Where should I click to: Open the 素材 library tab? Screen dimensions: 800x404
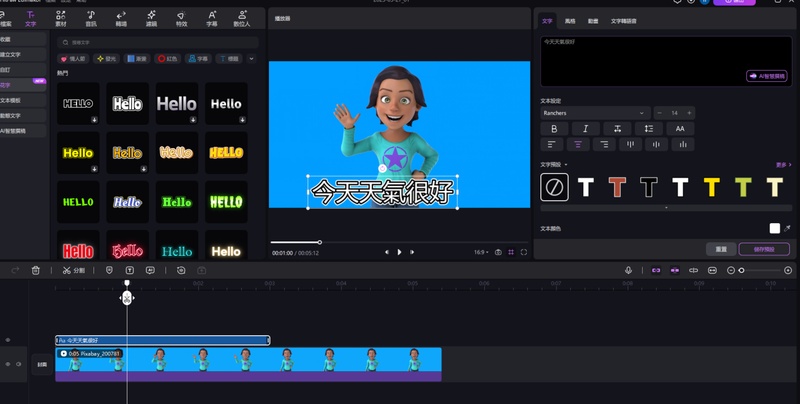pyautogui.click(x=61, y=18)
